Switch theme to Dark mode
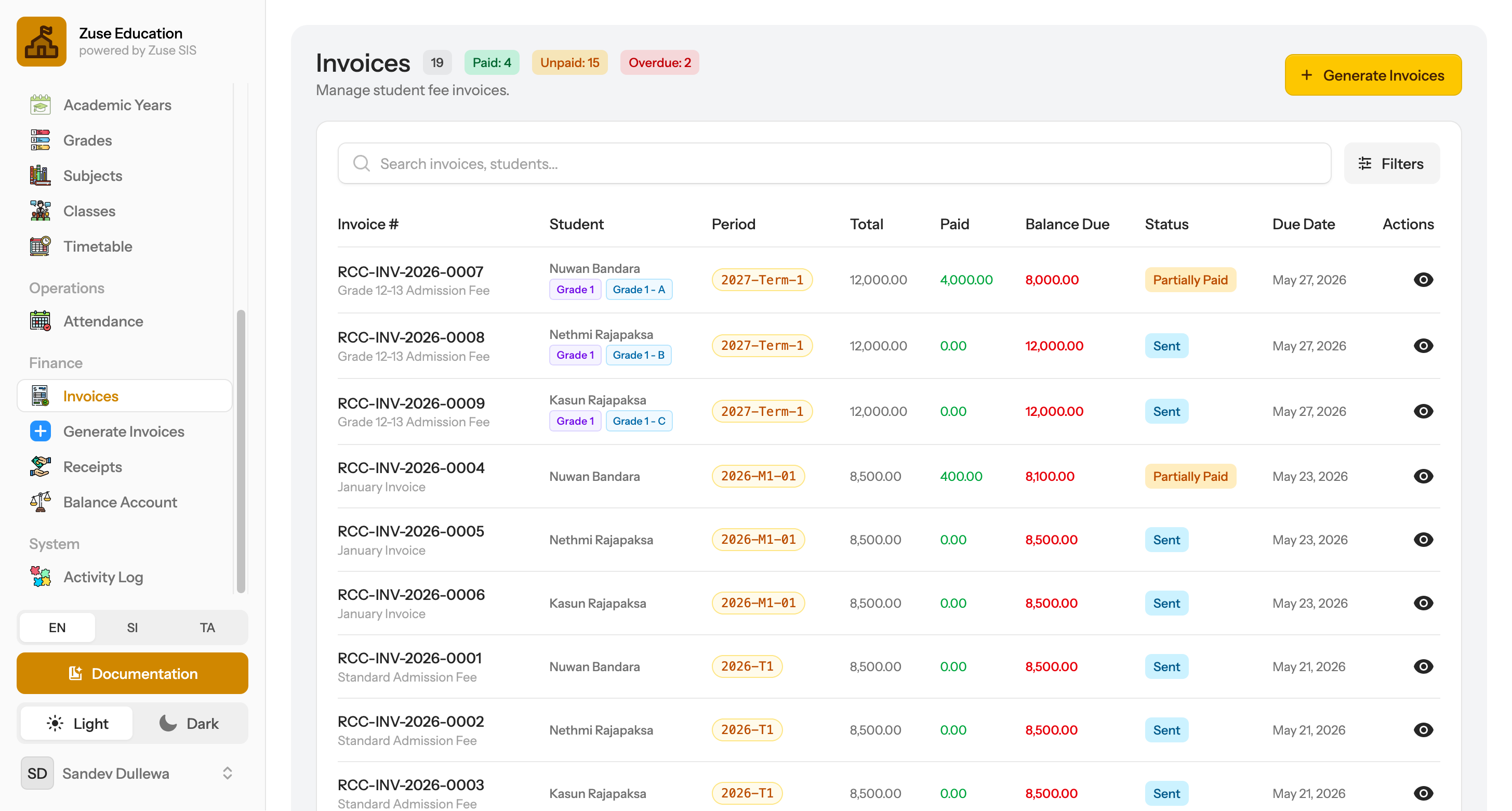 coord(189,724)
